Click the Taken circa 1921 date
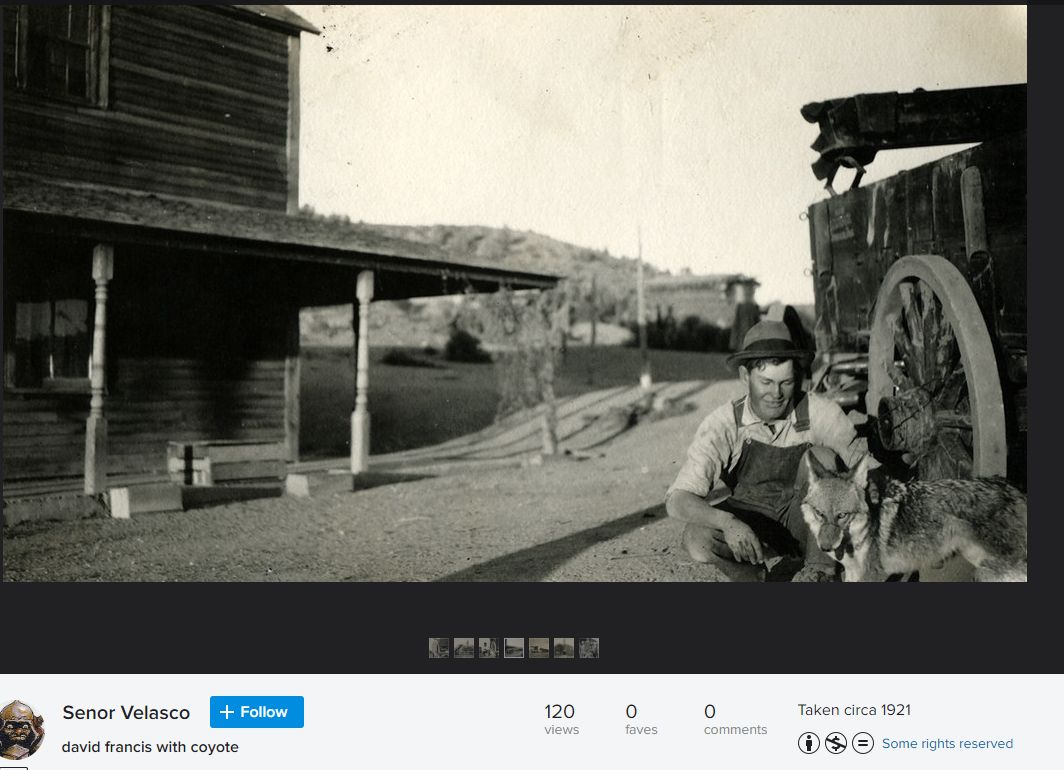 click(854, 710)
